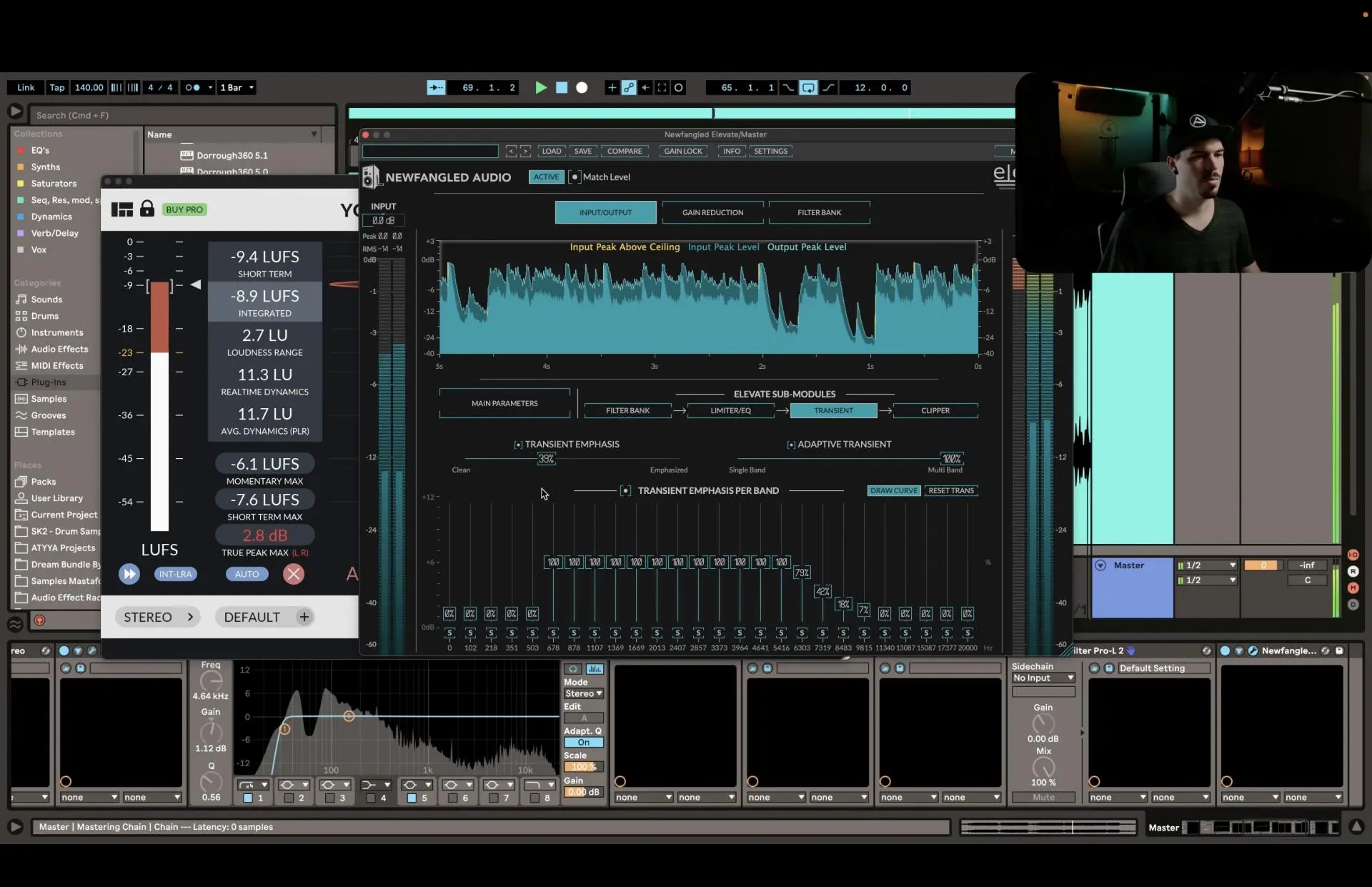
Task: Select the Clipper sub-module tab
Action: [935, 410]
